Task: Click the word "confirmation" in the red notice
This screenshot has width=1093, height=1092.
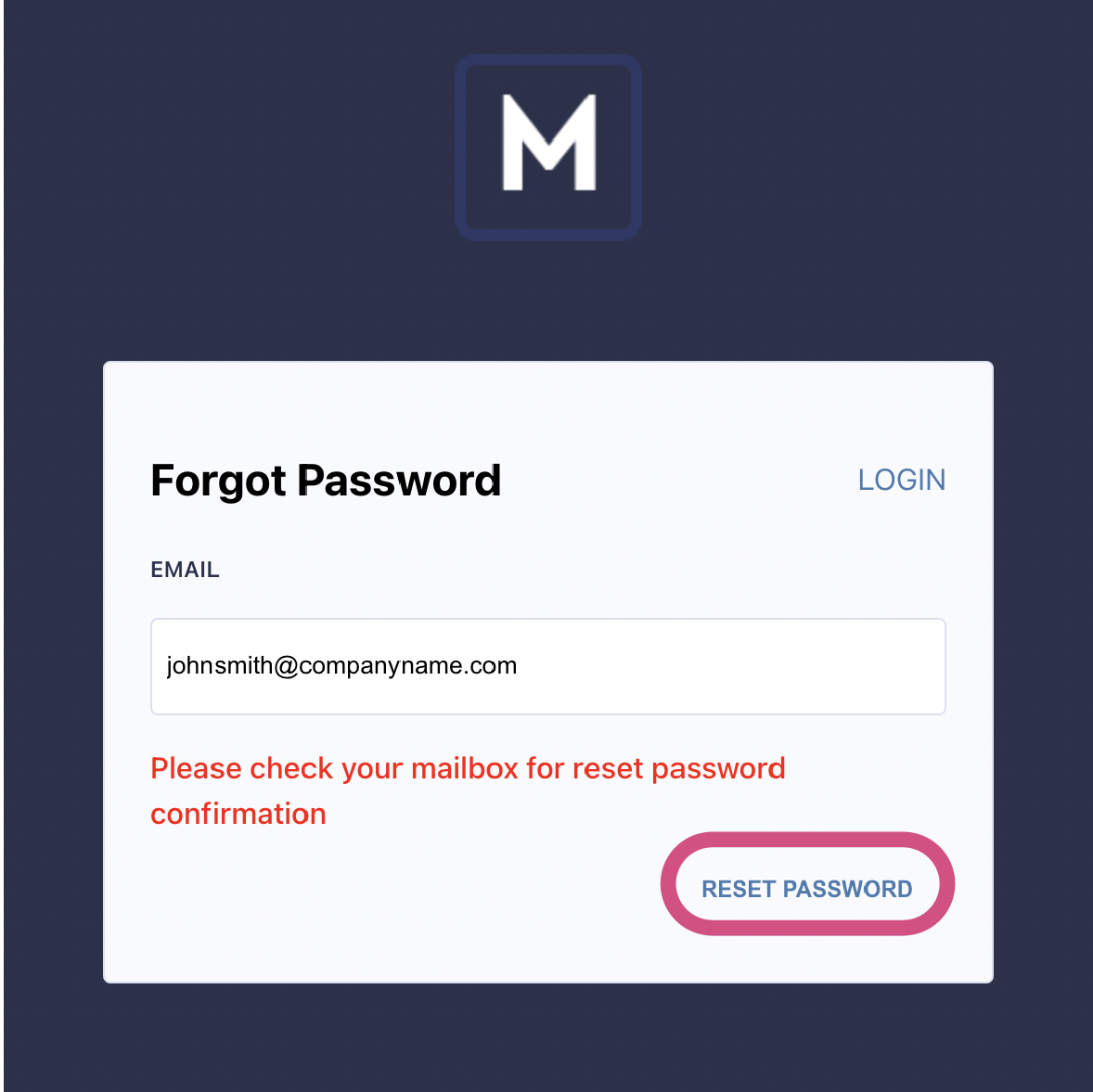Action: point(238,814)
